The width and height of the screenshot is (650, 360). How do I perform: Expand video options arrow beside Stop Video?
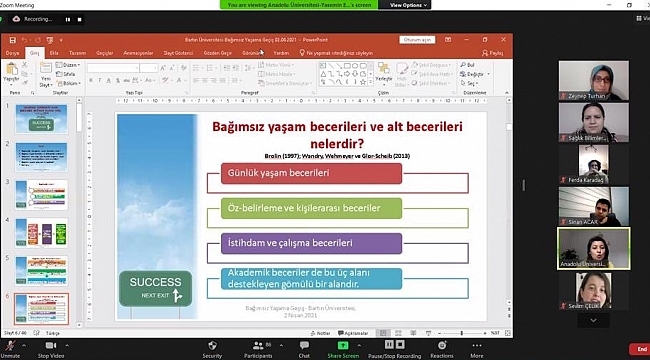67,345
